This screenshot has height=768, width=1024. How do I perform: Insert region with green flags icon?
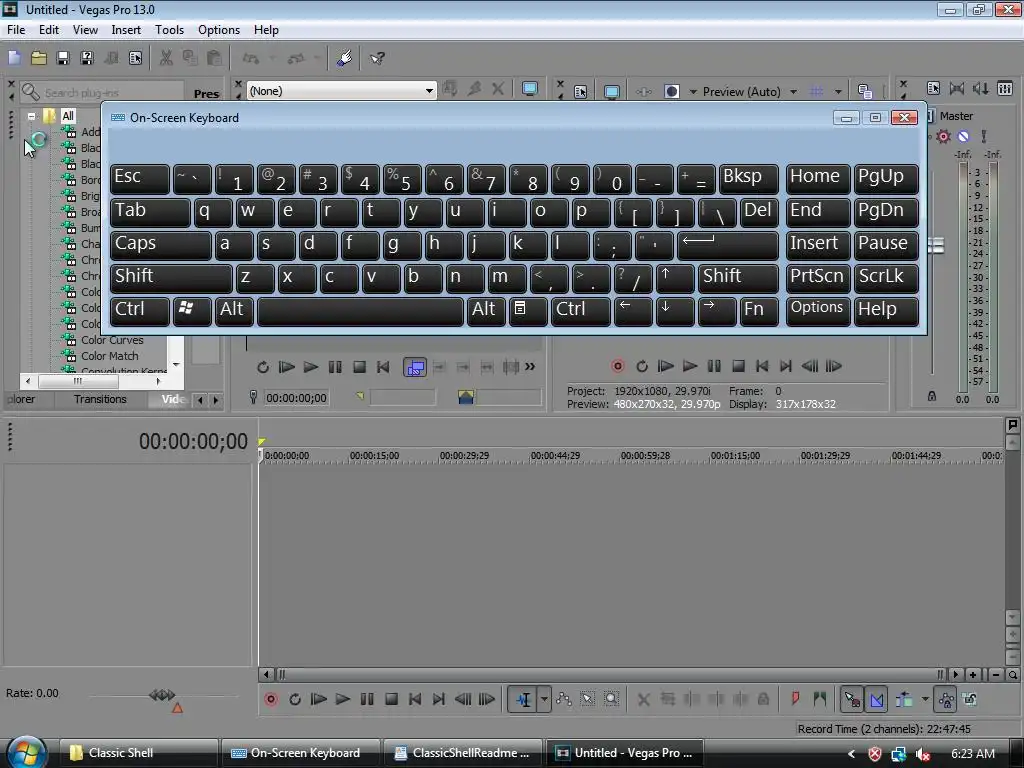(820, 699)
